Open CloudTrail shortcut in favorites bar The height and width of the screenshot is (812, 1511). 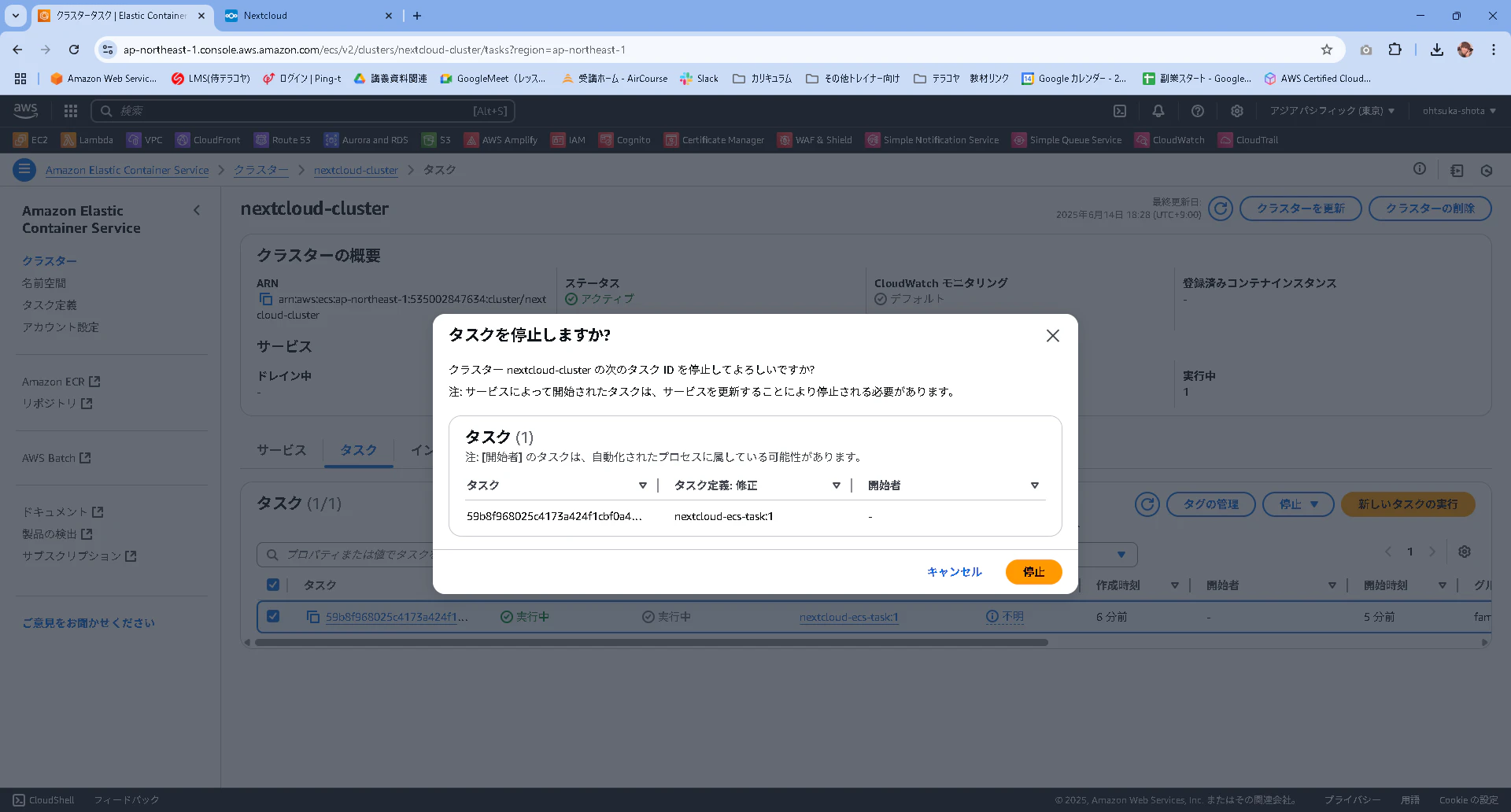(1248, 140)
